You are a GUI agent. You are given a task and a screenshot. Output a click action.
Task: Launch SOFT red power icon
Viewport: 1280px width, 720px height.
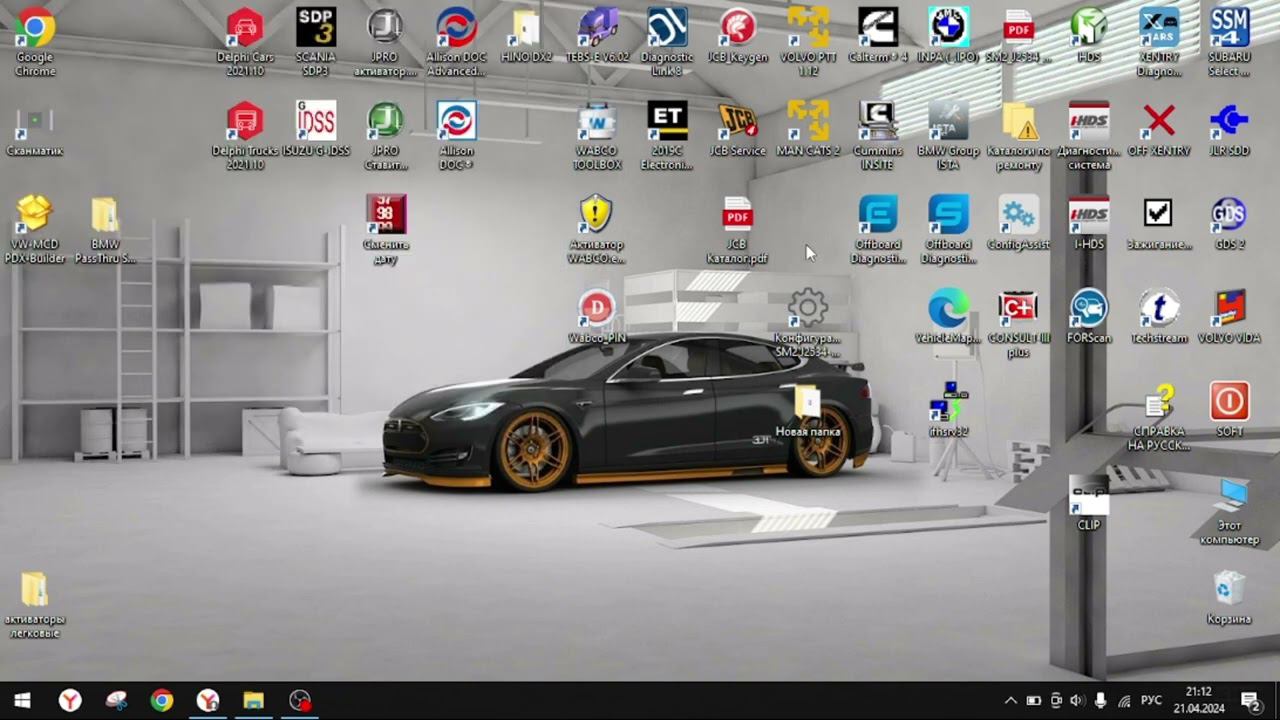1229,410
